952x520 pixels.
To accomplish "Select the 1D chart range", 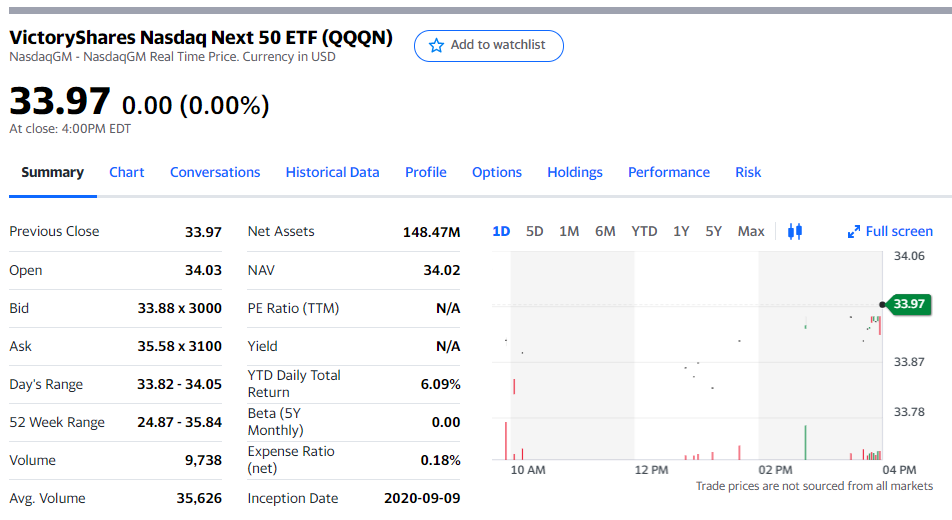I will pos(501,231).
